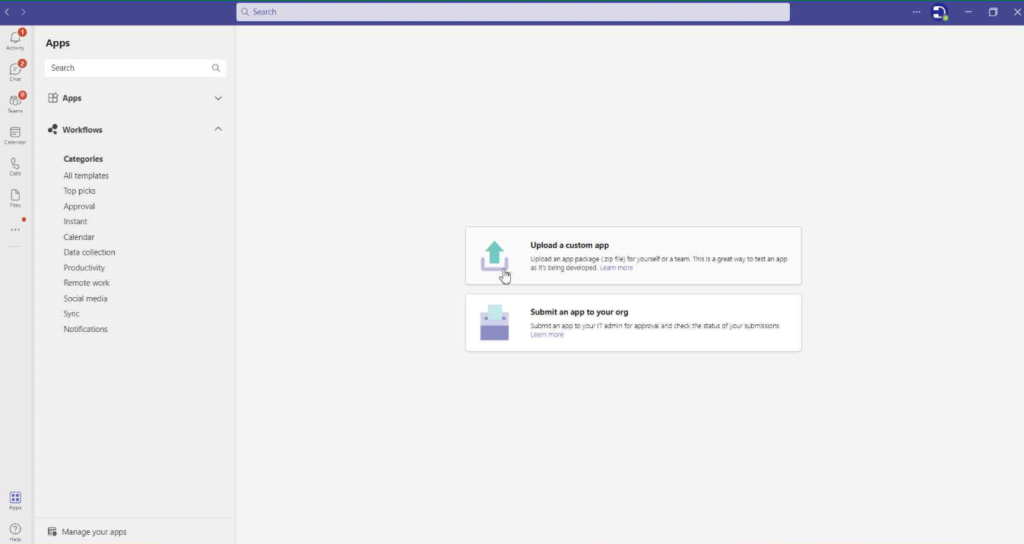Collapse the Workflows section chevron

(x=218, y=129)
